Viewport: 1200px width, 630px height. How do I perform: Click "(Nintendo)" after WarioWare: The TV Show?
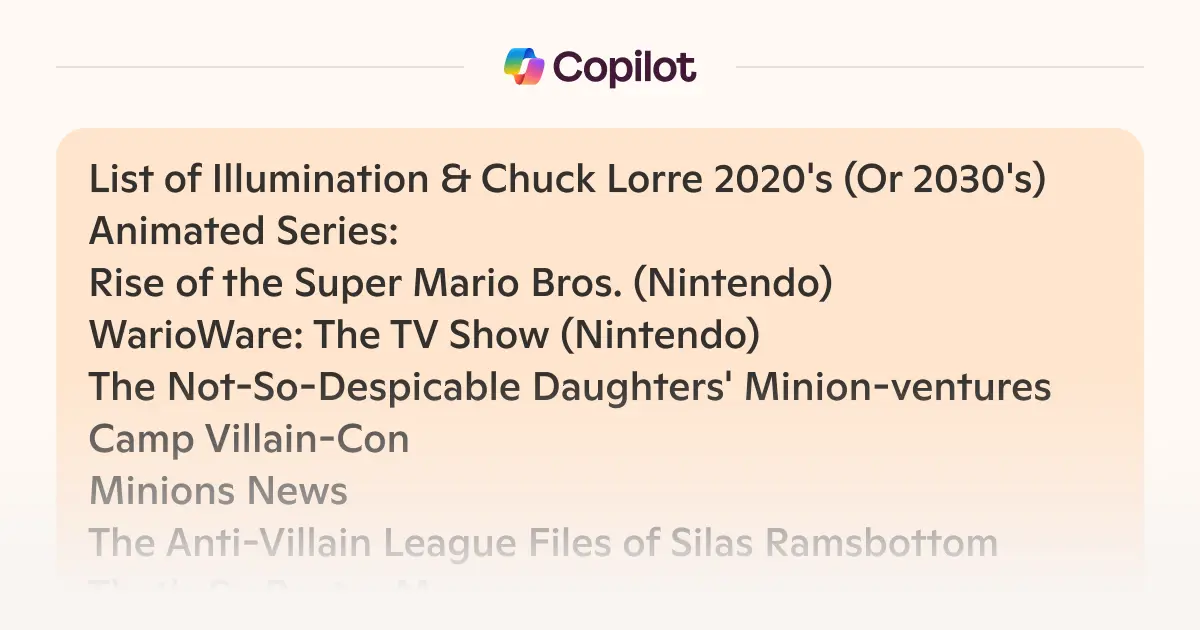click(x=660, y=336)
